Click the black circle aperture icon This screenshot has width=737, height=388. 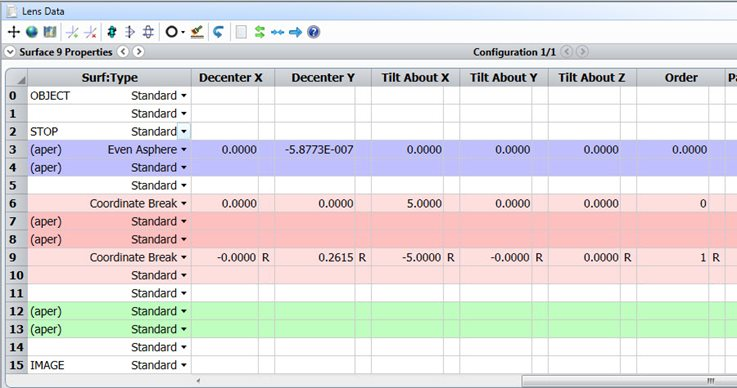[x=172, y=32]
